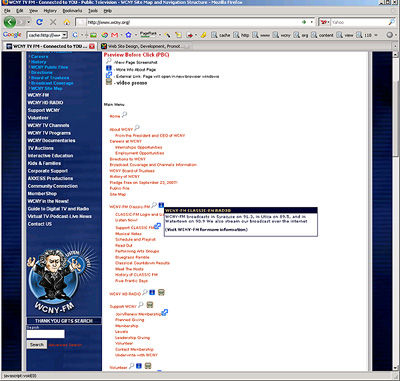Click the Visit WCNY-FM for more information tooltip link
The height and width of the screenshot is (381, 400).
pos(206,229)
